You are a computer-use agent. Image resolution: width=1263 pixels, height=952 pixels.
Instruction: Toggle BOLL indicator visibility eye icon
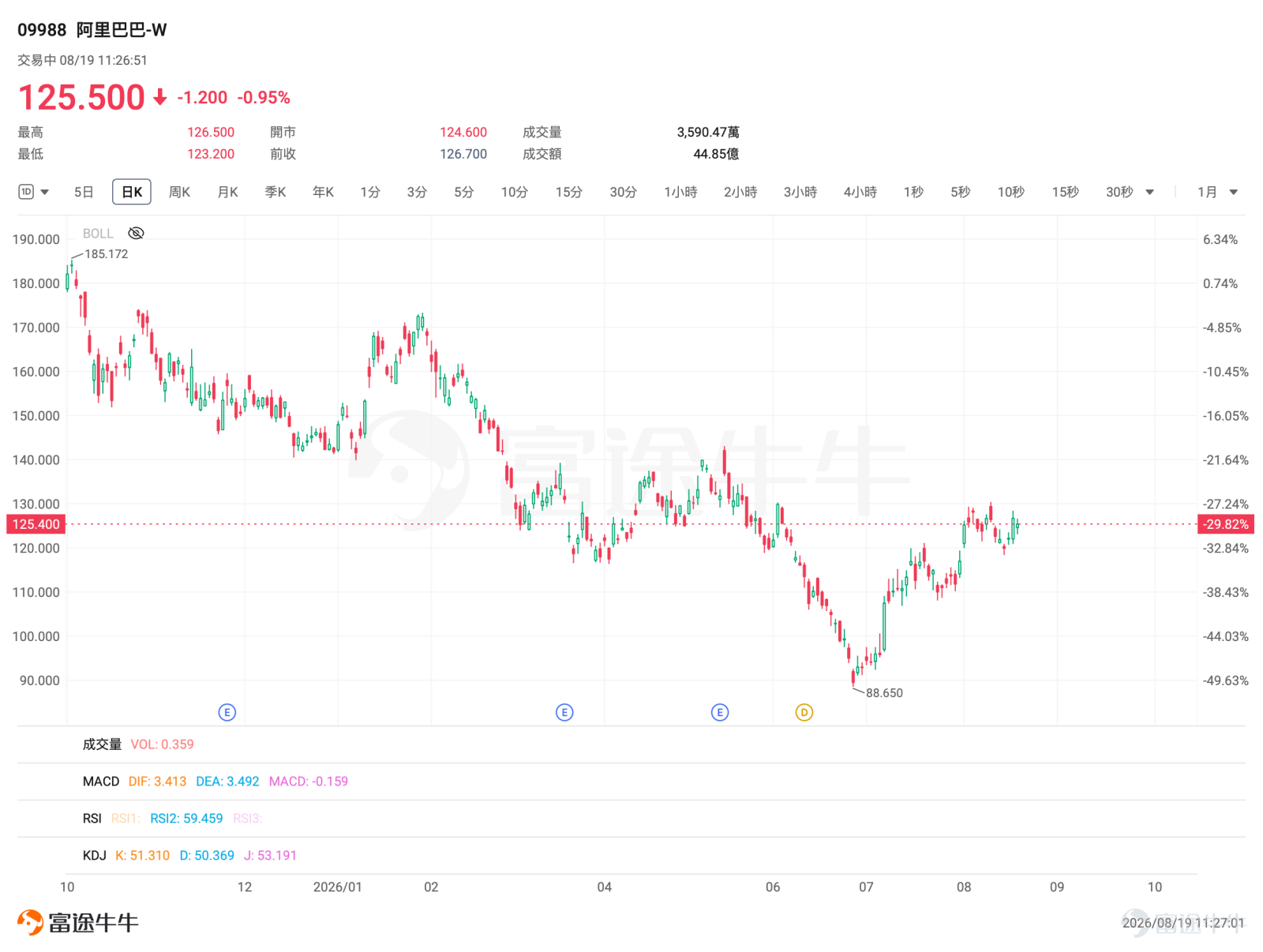click(x=136, y=233)
